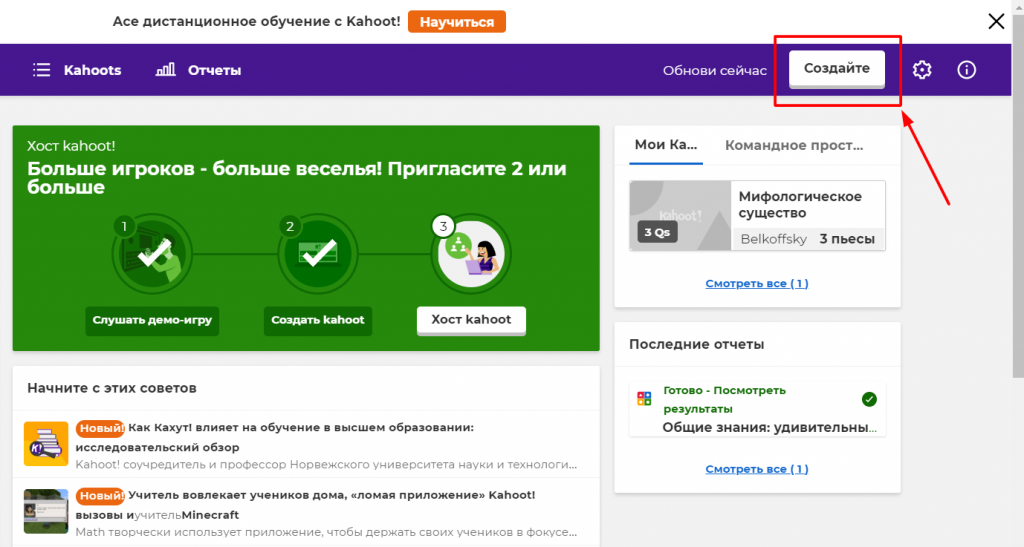Open Мифологическое существо kahoot title
This screenshot has width=1024, height=547.
[800, 204]
